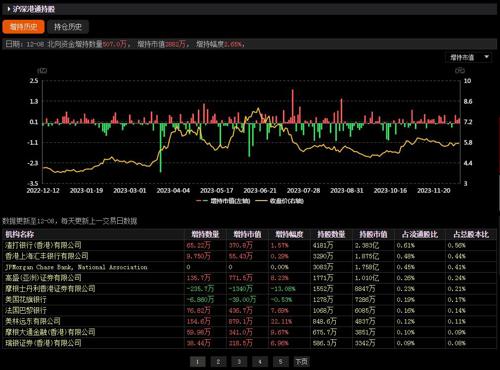Select 渣打银行(香港)有限公司 row

click(x=249, y=245)
